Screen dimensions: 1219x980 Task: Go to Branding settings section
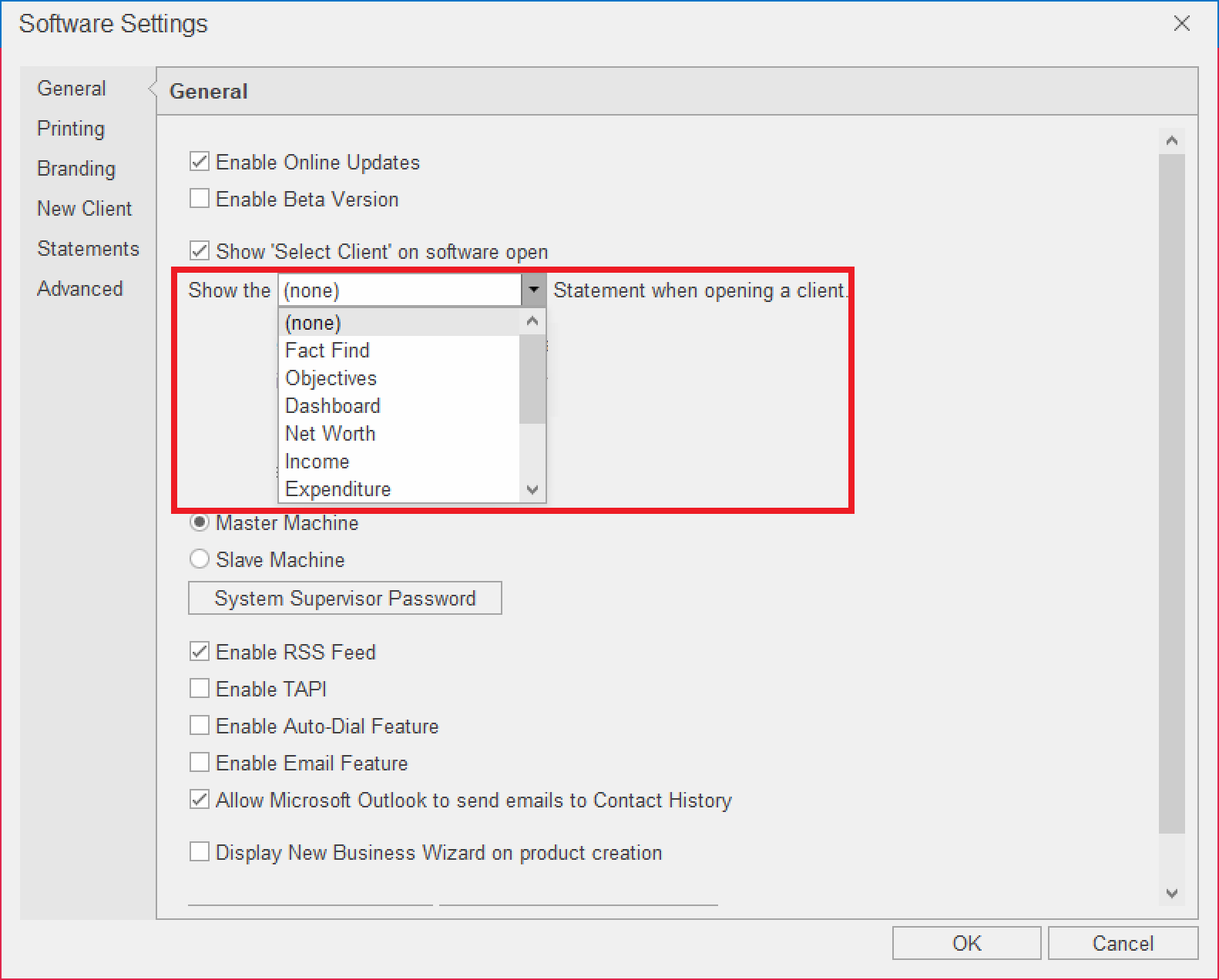(76, 169)
